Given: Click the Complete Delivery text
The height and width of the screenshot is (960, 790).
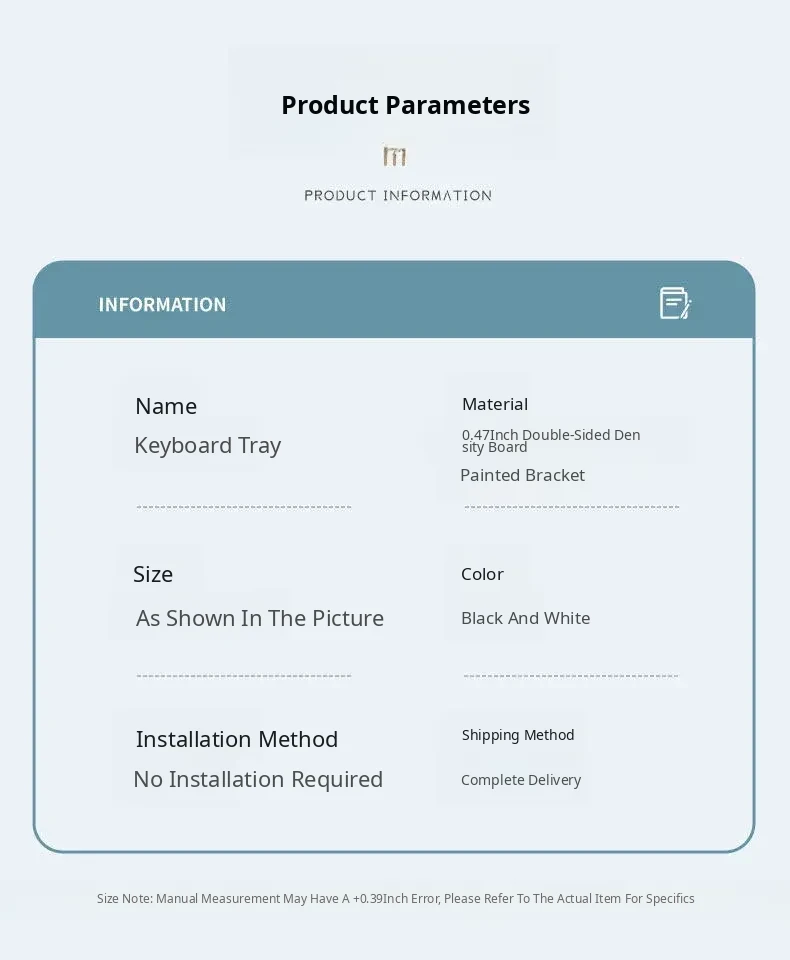Looking at the screenshot, I should click(x=521, y=780).
